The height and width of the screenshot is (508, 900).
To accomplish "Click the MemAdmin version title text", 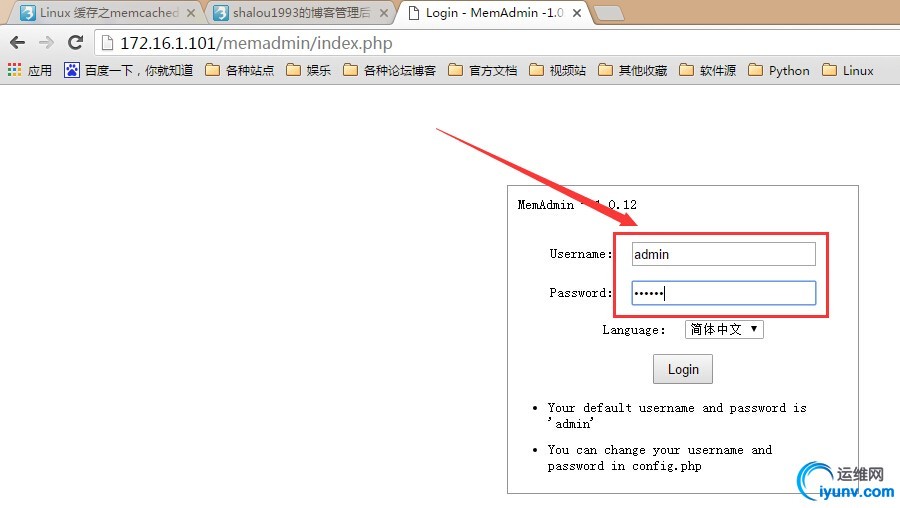I will tap(577, 204).
